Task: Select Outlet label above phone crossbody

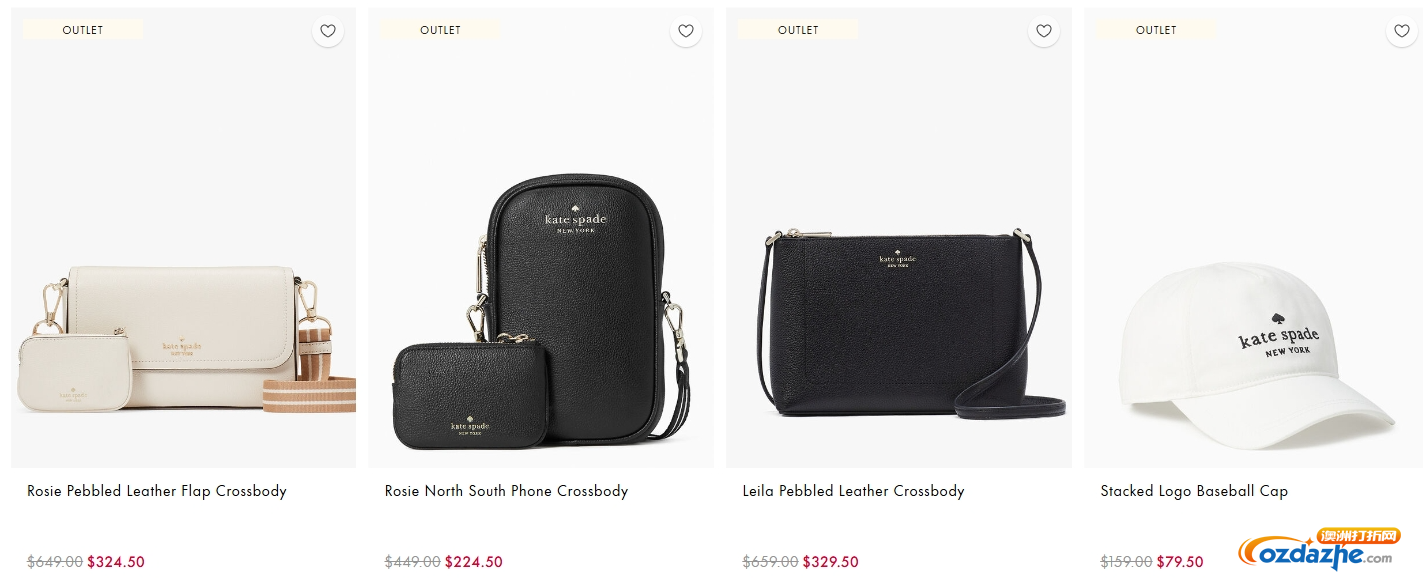Action: (x=440, y=30)
